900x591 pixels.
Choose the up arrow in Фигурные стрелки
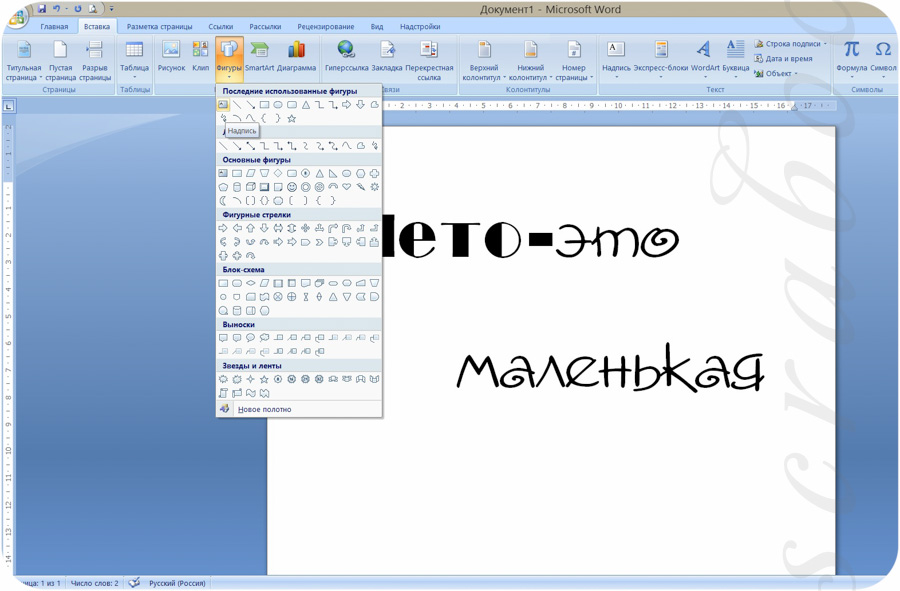[x=251, y=228]
